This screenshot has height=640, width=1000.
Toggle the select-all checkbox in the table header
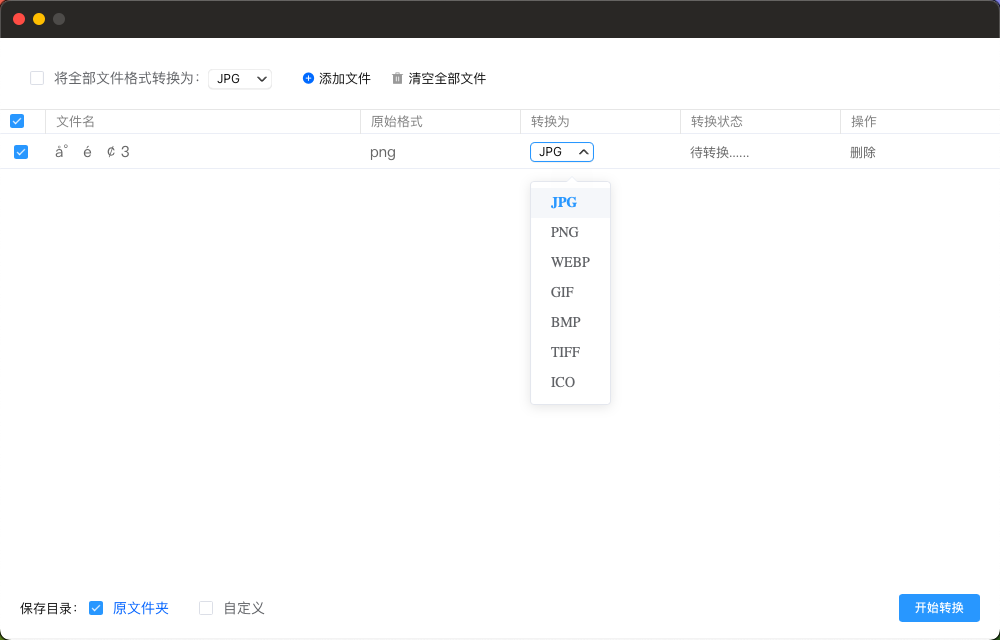tap(17, 121)
